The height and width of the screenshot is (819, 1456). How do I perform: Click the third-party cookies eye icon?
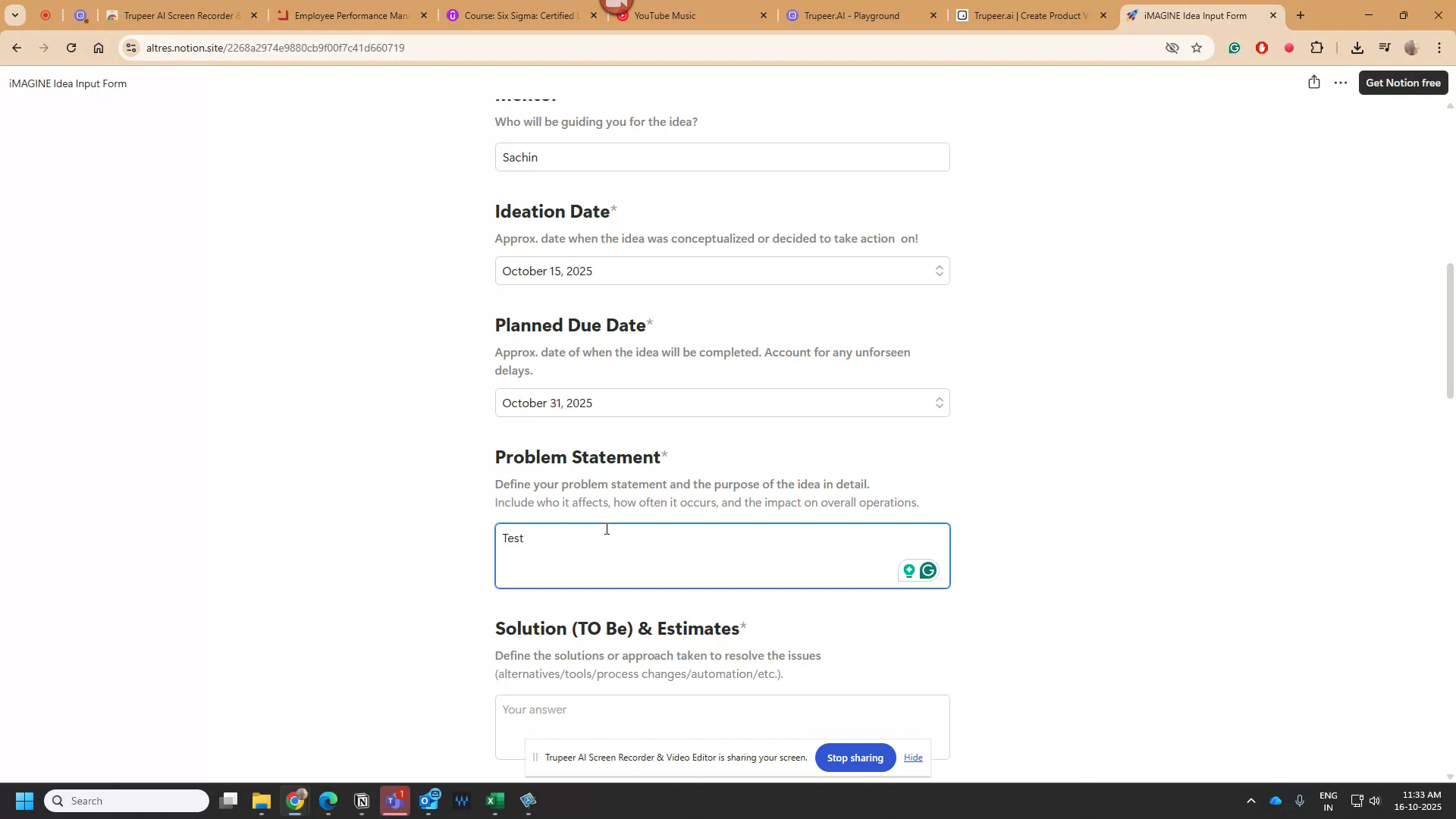pos(1172,47)
